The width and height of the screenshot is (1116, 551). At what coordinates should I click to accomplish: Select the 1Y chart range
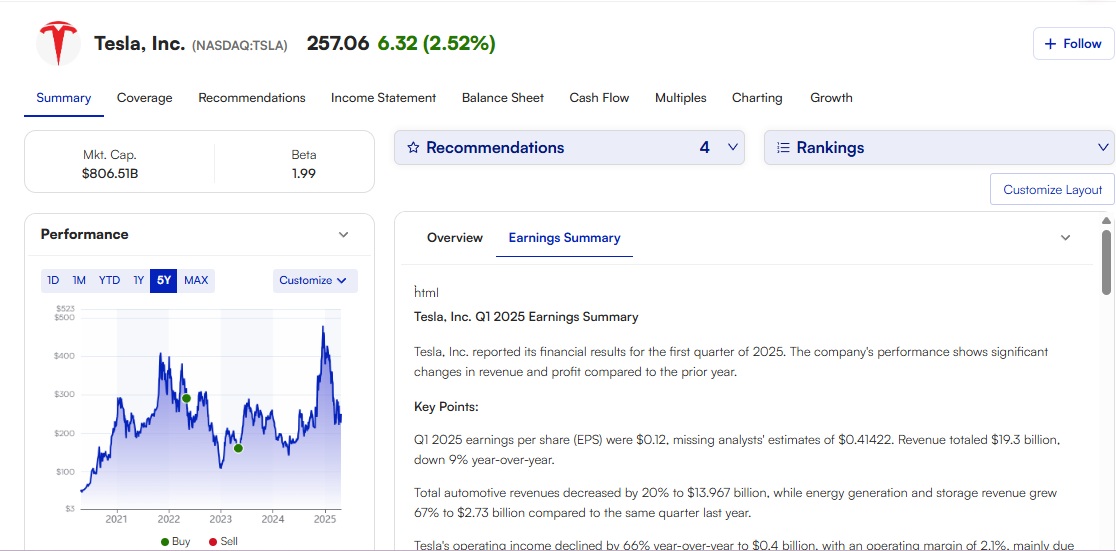pyautogui.click(x=138, y=280)
